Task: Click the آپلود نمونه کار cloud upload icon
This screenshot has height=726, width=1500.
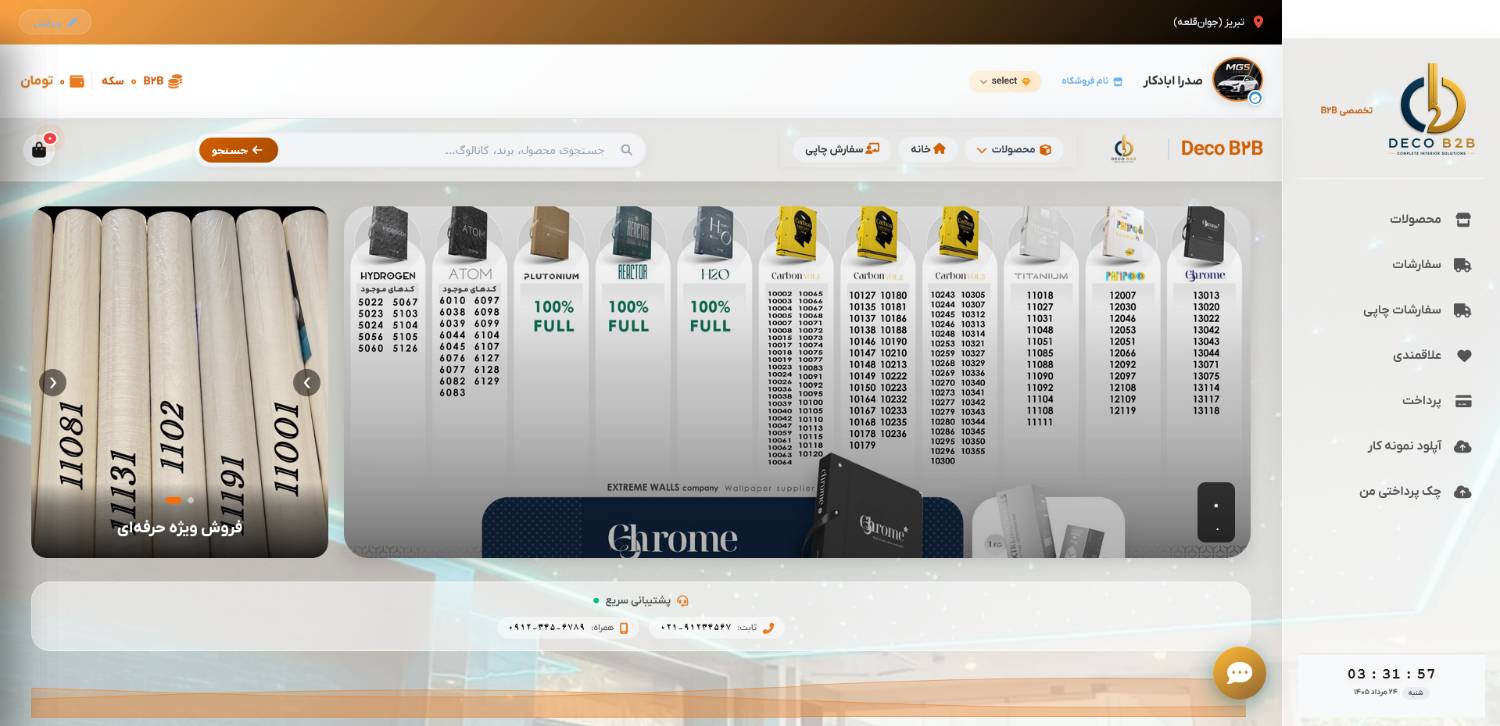Action: 1463,446
